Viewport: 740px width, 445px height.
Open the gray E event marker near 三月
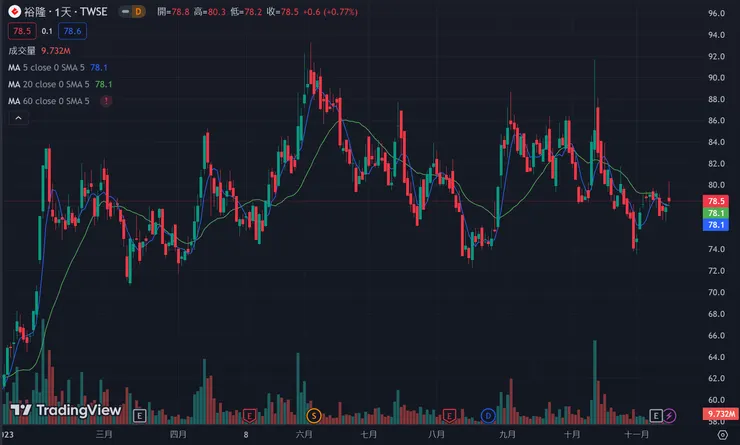click(139, 416)
